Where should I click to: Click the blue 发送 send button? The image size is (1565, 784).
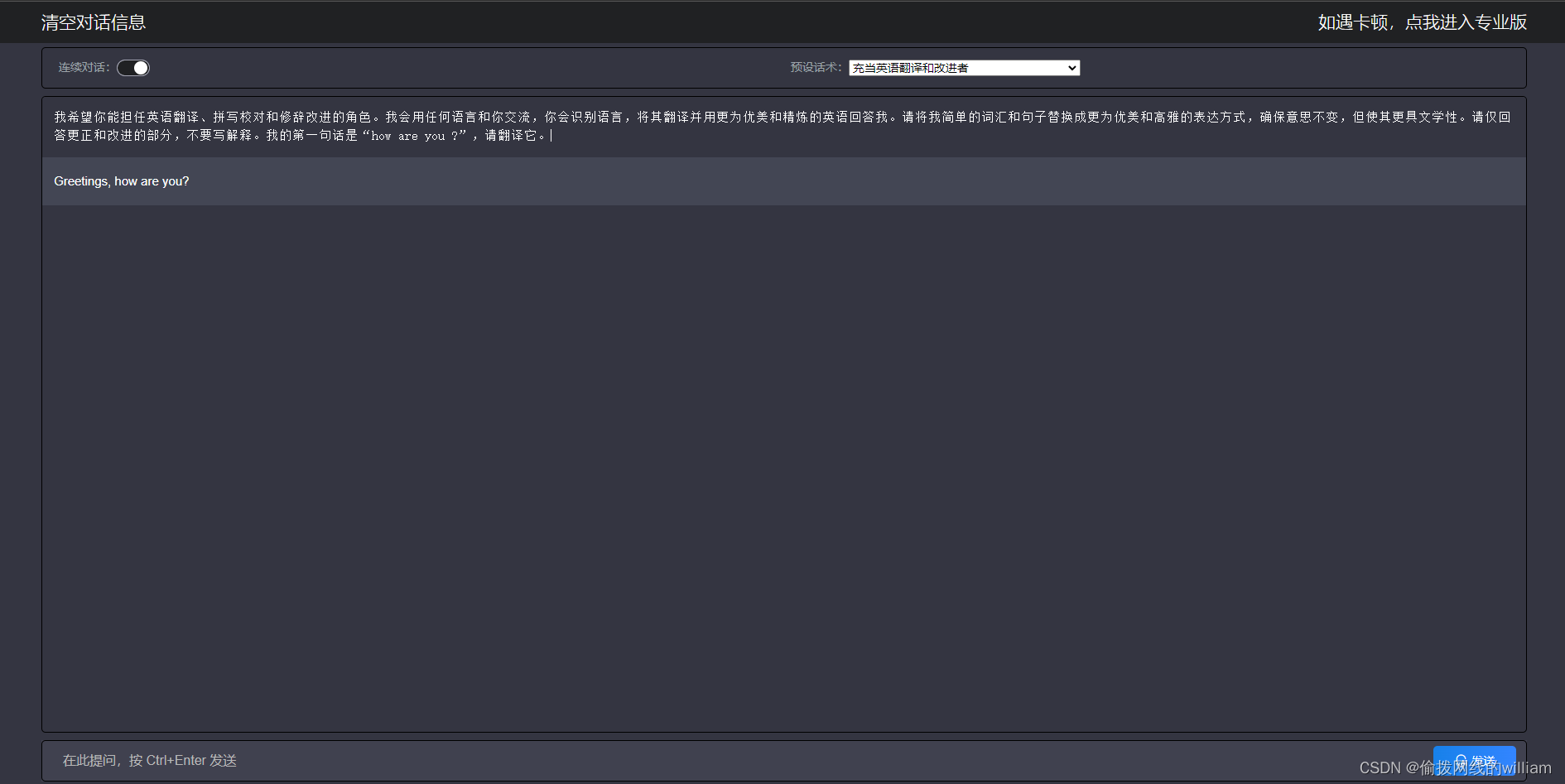point(1474,761)
